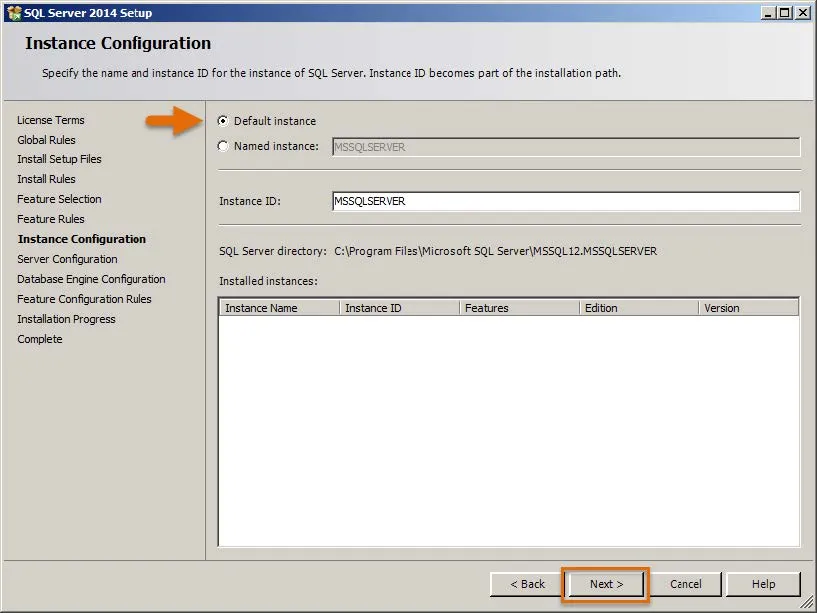This screenshot has width=817, height=613.
Task: Sort by Version column header
Action: coord(748,308)
